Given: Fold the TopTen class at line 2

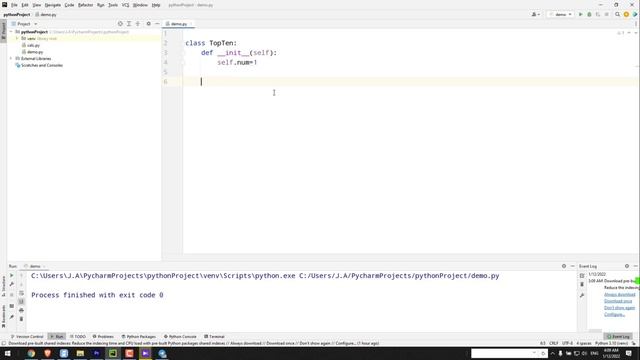Looking at the screenshot, I should (183, 43).
